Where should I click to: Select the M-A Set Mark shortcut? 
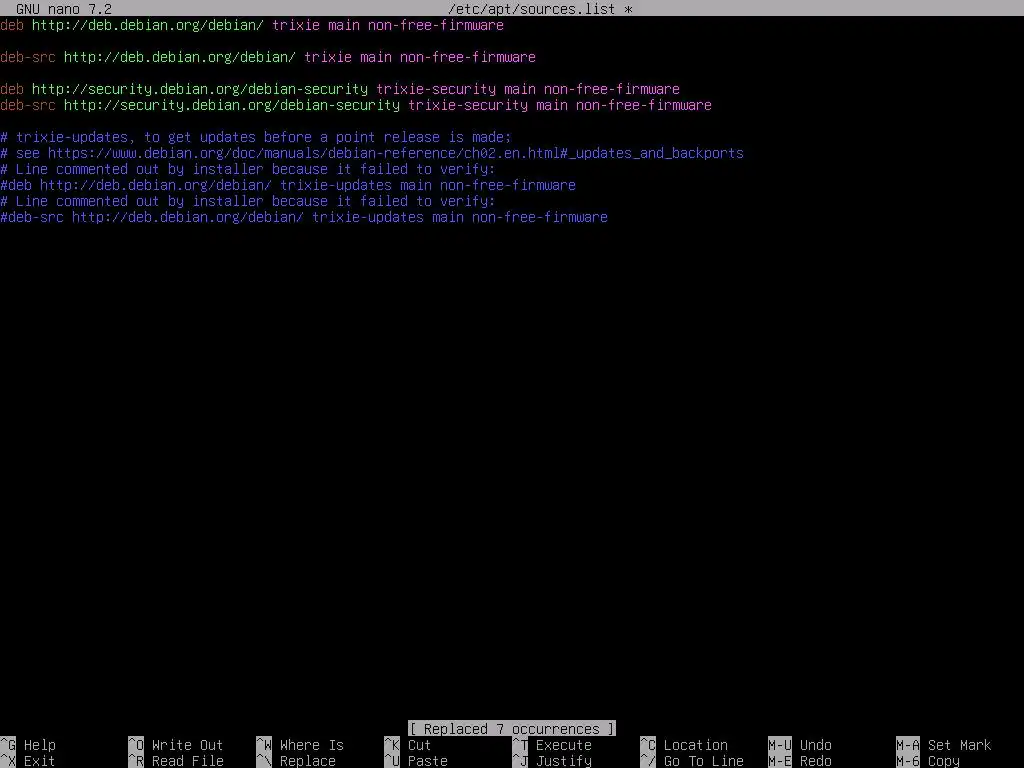click(944, 745)
